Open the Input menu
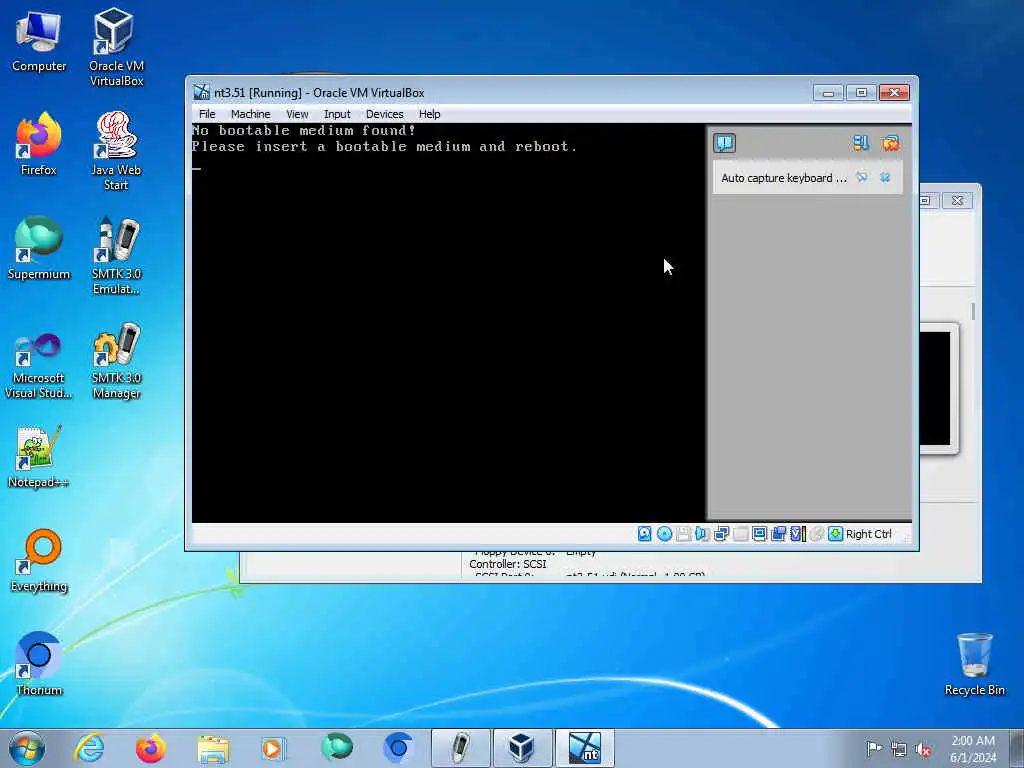 (x=337, y=114)
